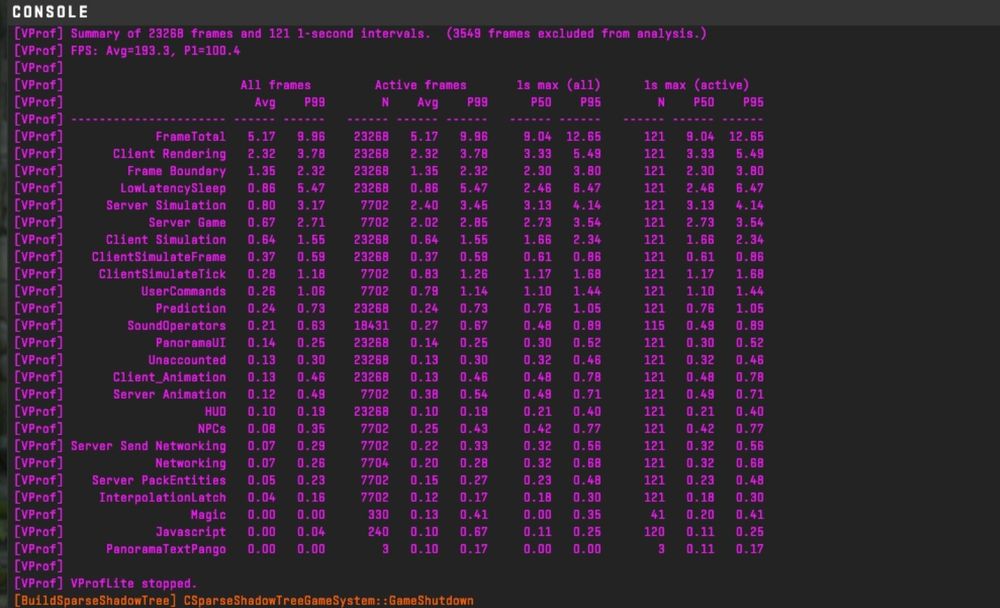Select the PanoramaTextPango row label
The width and height of the screenshot is (1000, 608).
[166, 551]
